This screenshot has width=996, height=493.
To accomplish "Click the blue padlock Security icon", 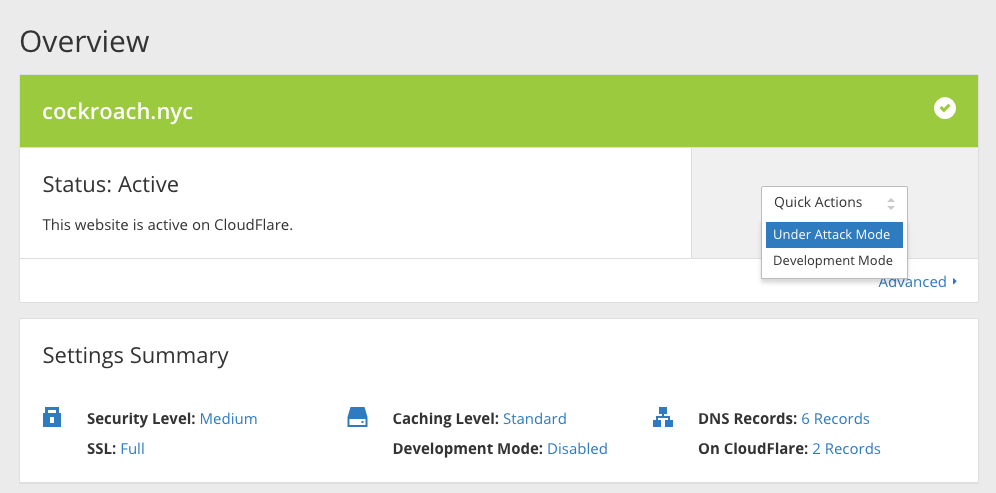I will (x=51, y=417).
